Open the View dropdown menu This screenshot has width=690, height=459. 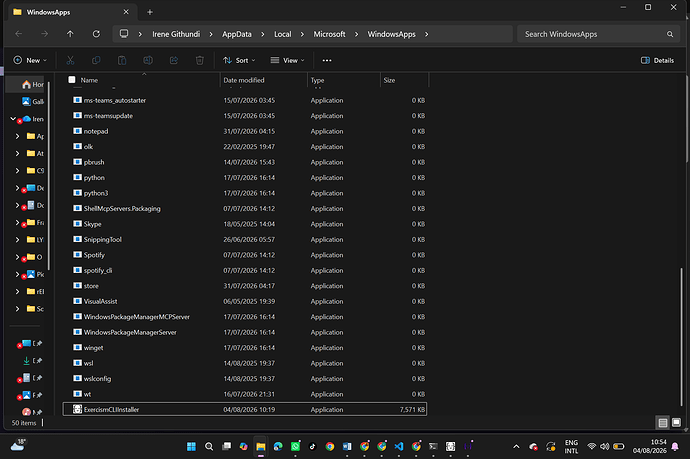[287, 60]
